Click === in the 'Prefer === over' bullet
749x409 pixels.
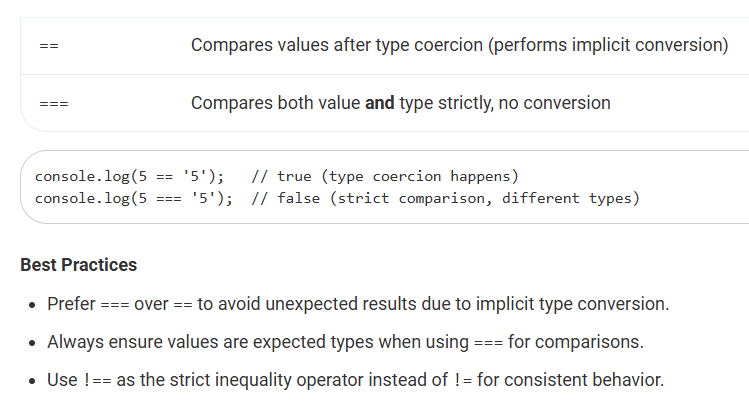pos(115,305)
